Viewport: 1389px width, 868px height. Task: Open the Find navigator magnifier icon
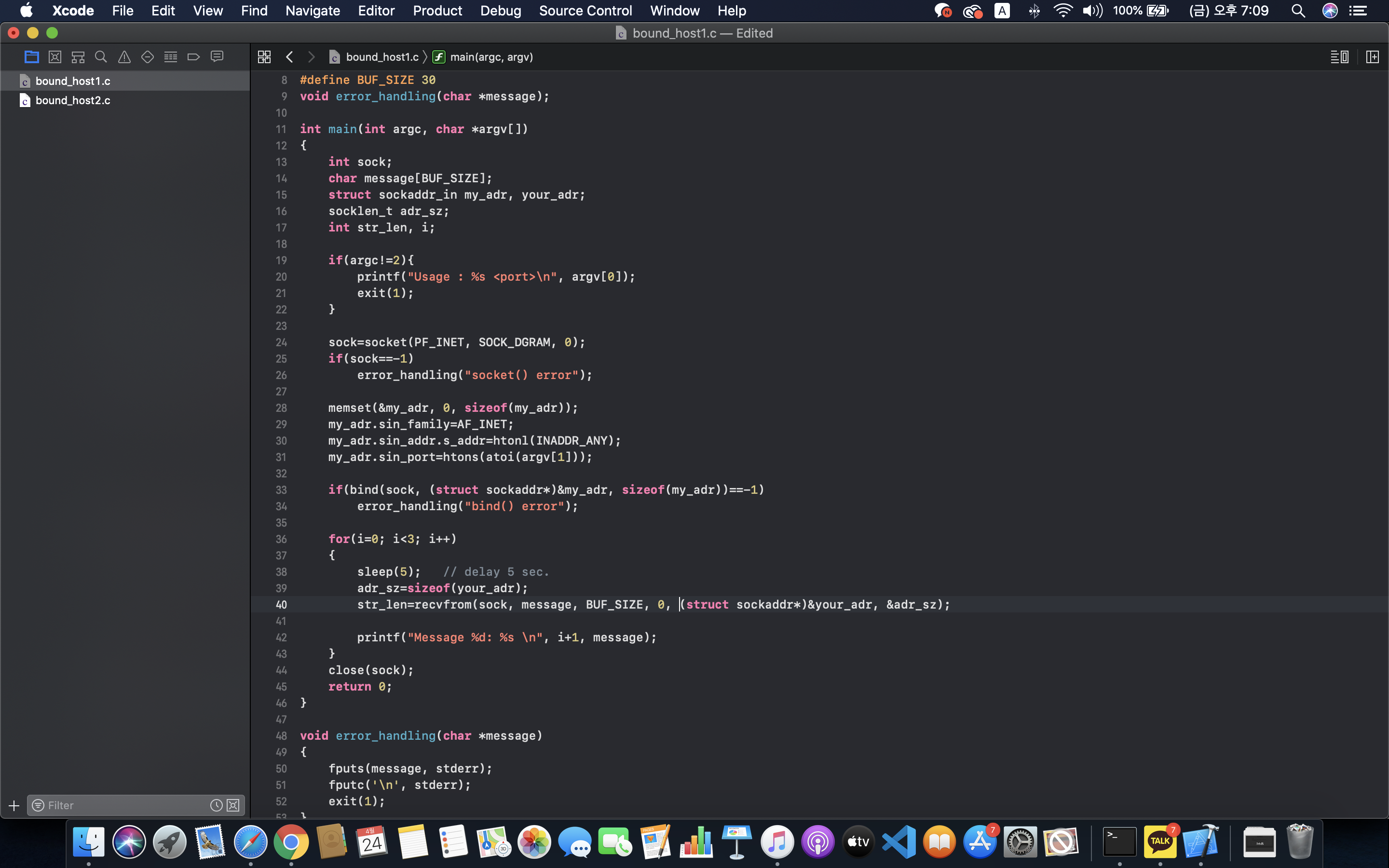(101, 57)
